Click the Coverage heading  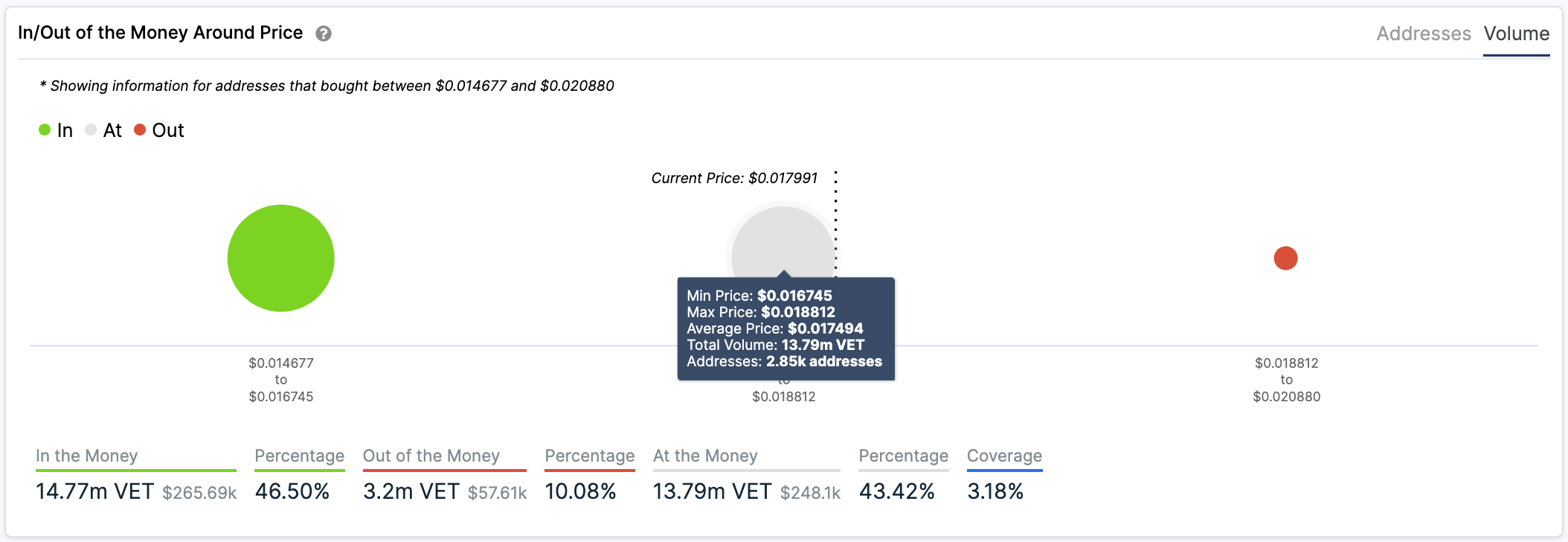point(1004,456)
